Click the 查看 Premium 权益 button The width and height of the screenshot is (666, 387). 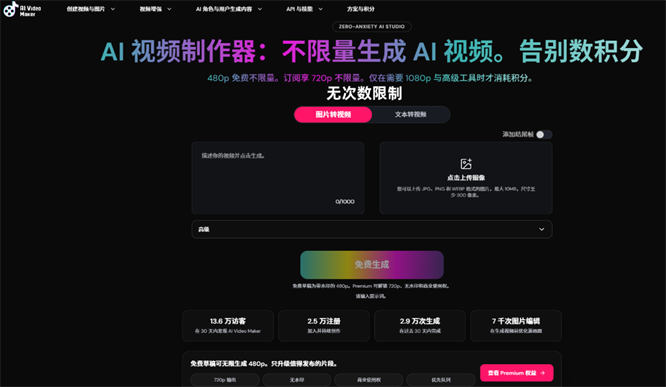pos(516,373)
